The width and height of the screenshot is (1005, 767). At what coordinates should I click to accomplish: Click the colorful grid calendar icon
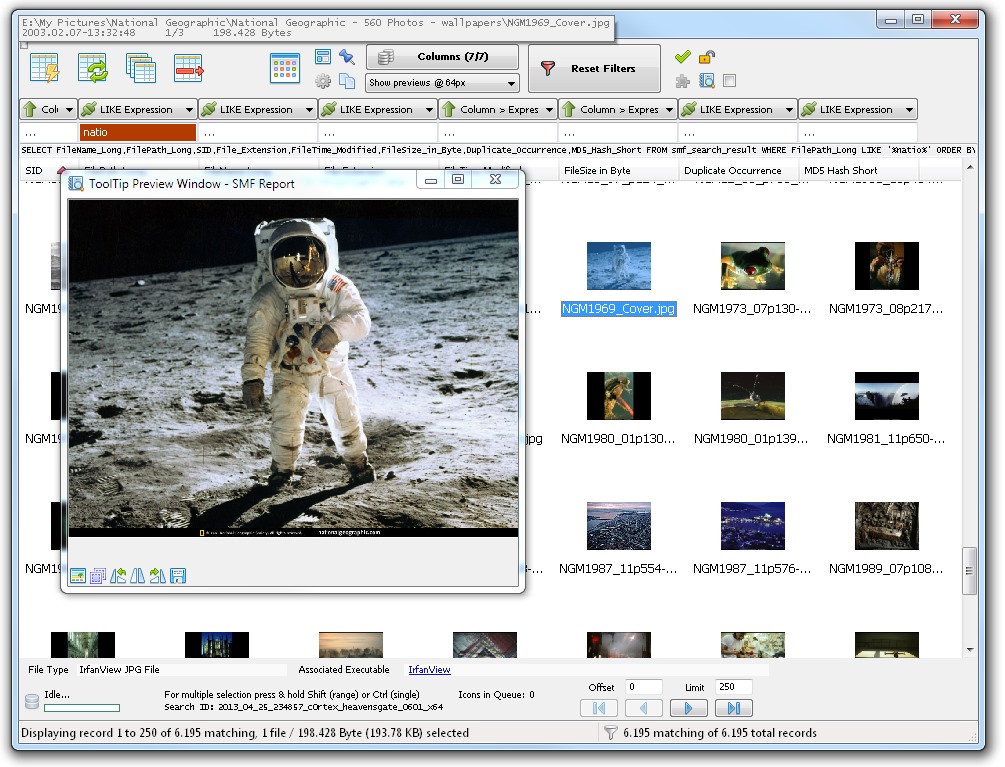(285, 69)
